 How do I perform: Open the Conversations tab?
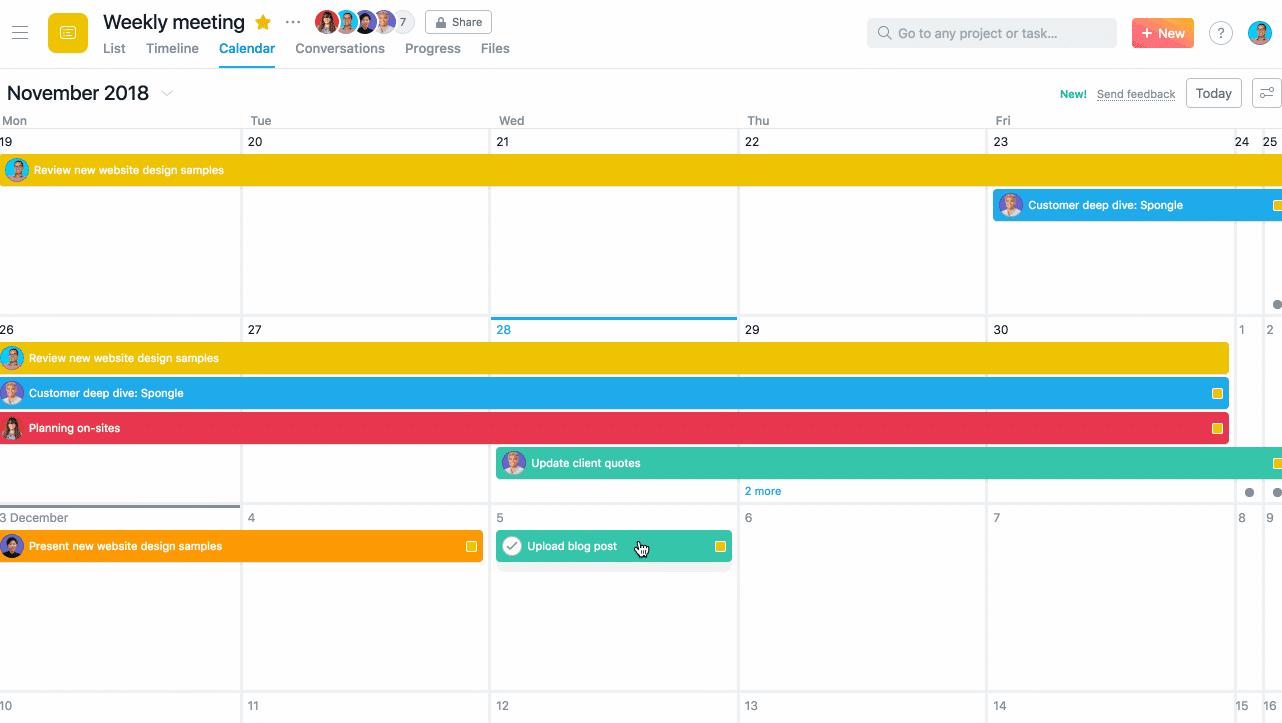point(340,48)
